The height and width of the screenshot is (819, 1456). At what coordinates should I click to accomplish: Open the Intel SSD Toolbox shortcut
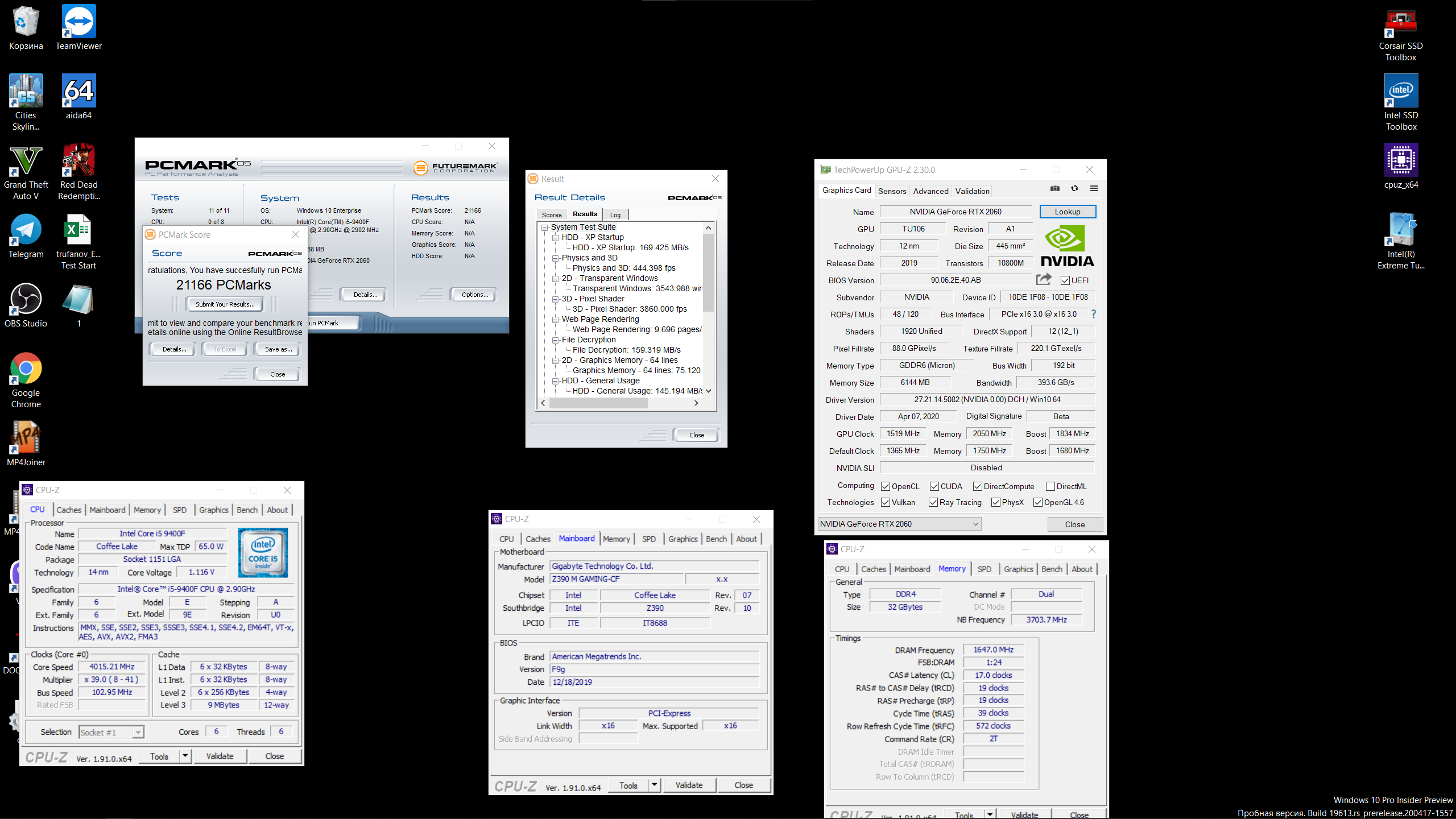1401,103
